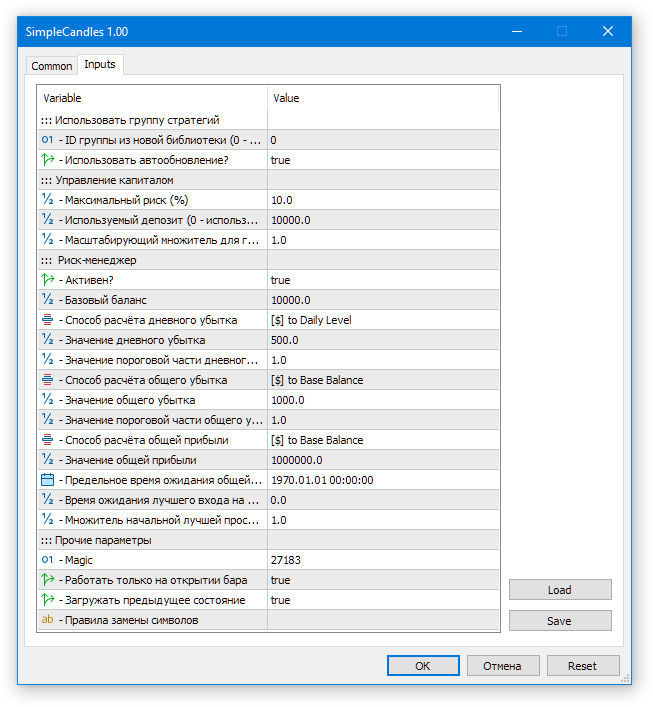Click enum icon of Способ расчёта дневного убытка
Image resolution: width=653 pixels, height=707 pixels.
[47, 320]
